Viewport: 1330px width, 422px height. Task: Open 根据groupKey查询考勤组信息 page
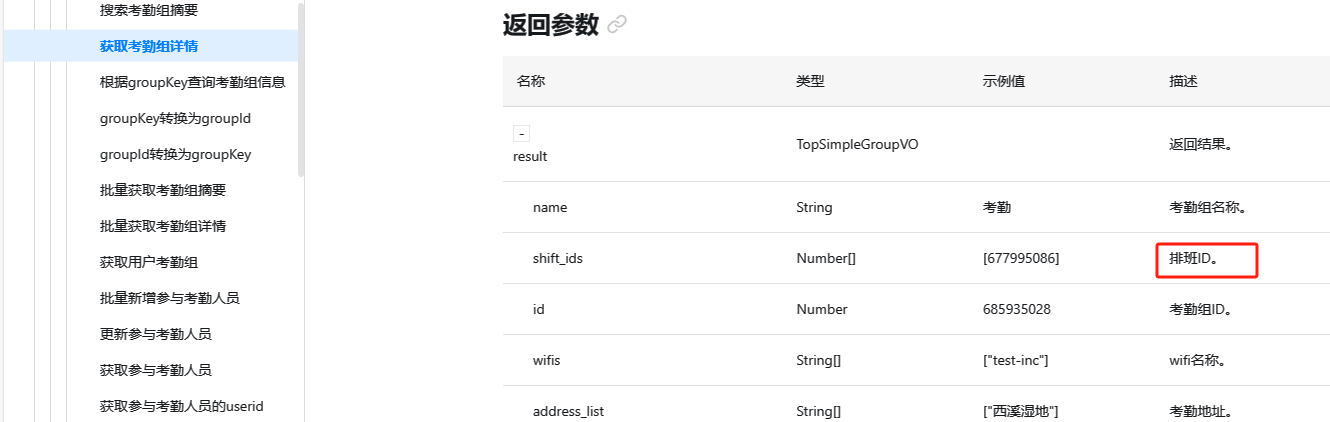192,82
